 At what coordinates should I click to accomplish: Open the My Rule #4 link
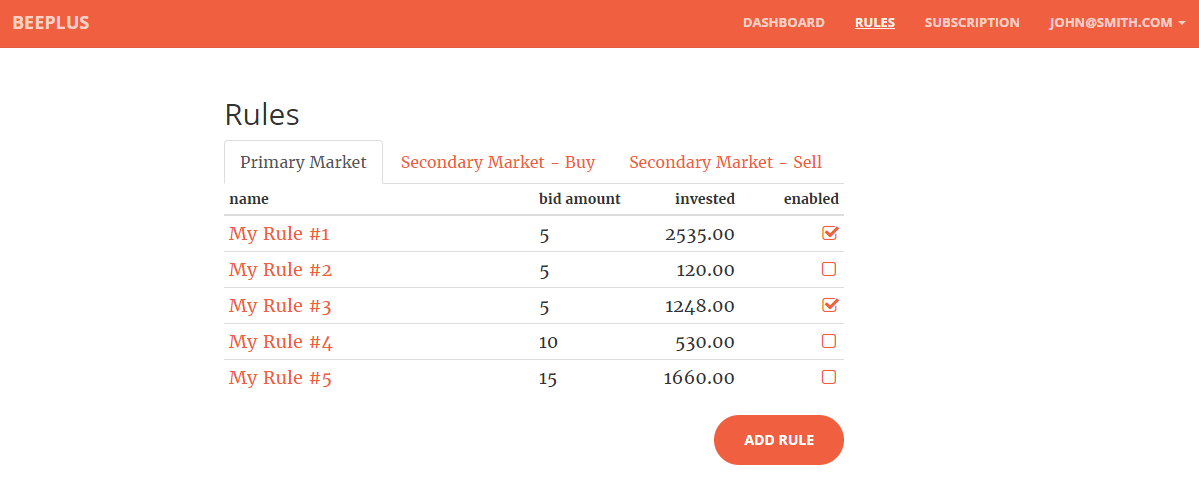[280, 342]
